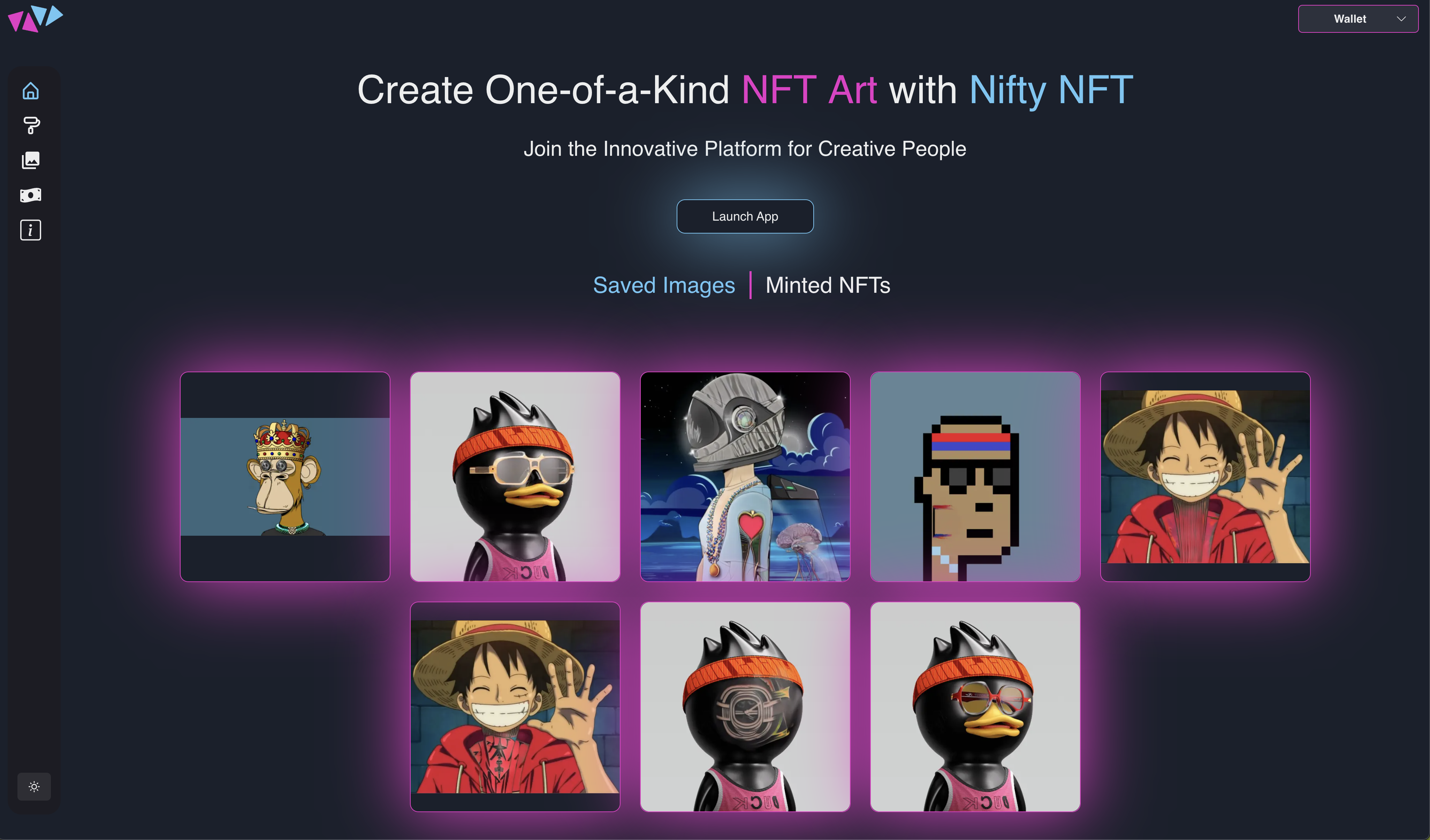Open the top-row straw hat anime thumbnail

tap(1205, 476)
